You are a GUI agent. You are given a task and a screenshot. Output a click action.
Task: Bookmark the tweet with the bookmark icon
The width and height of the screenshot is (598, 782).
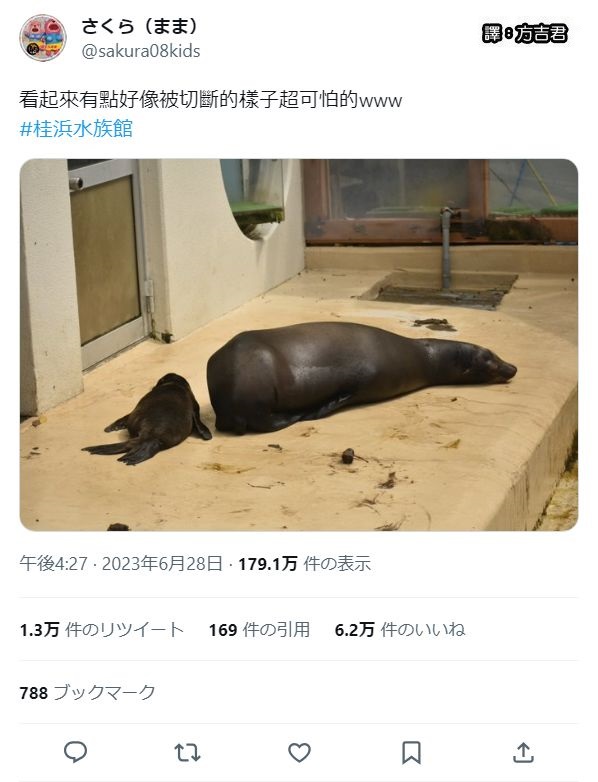pos(411,752)
